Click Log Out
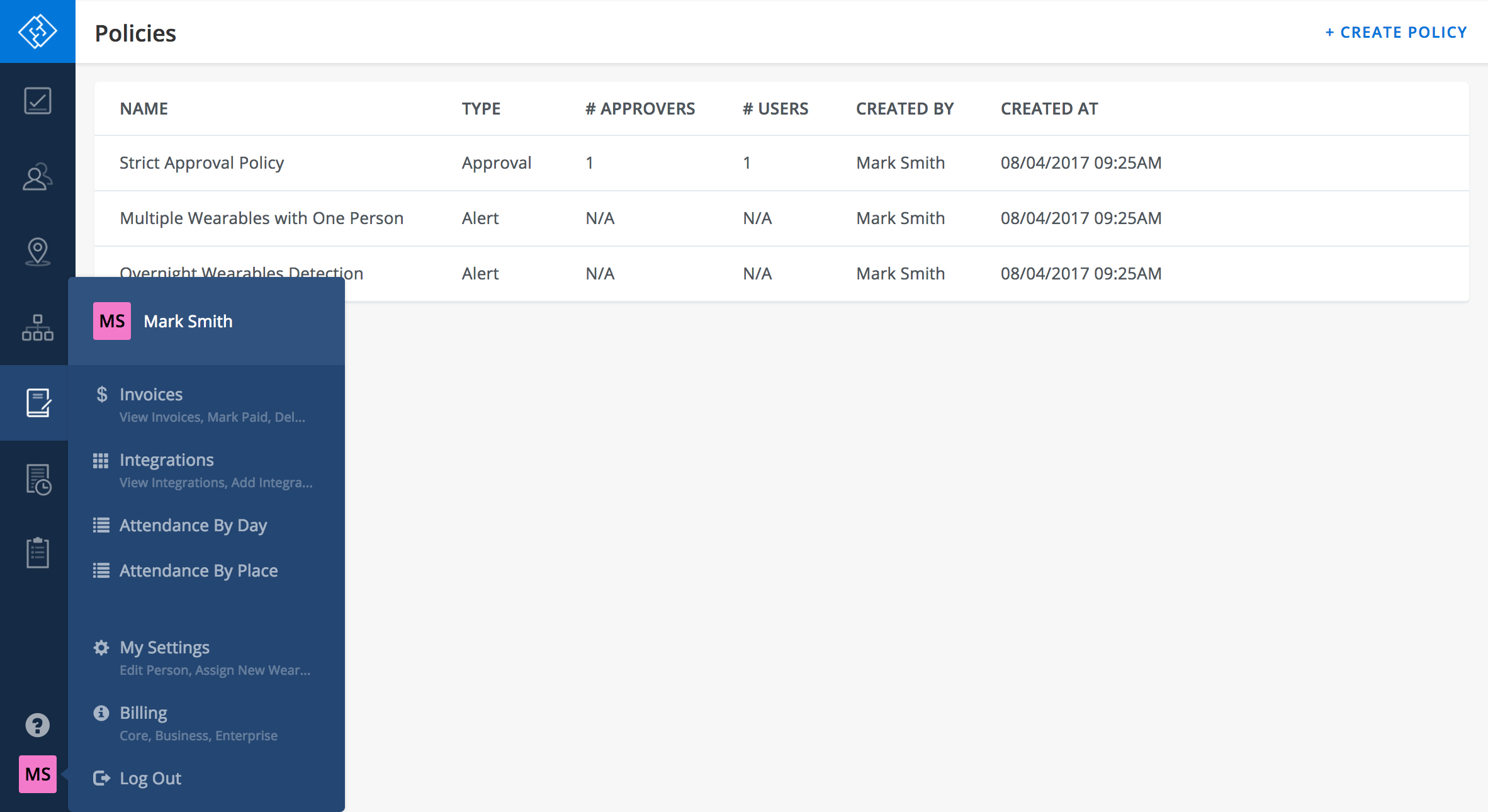 (x=150, y=779)
